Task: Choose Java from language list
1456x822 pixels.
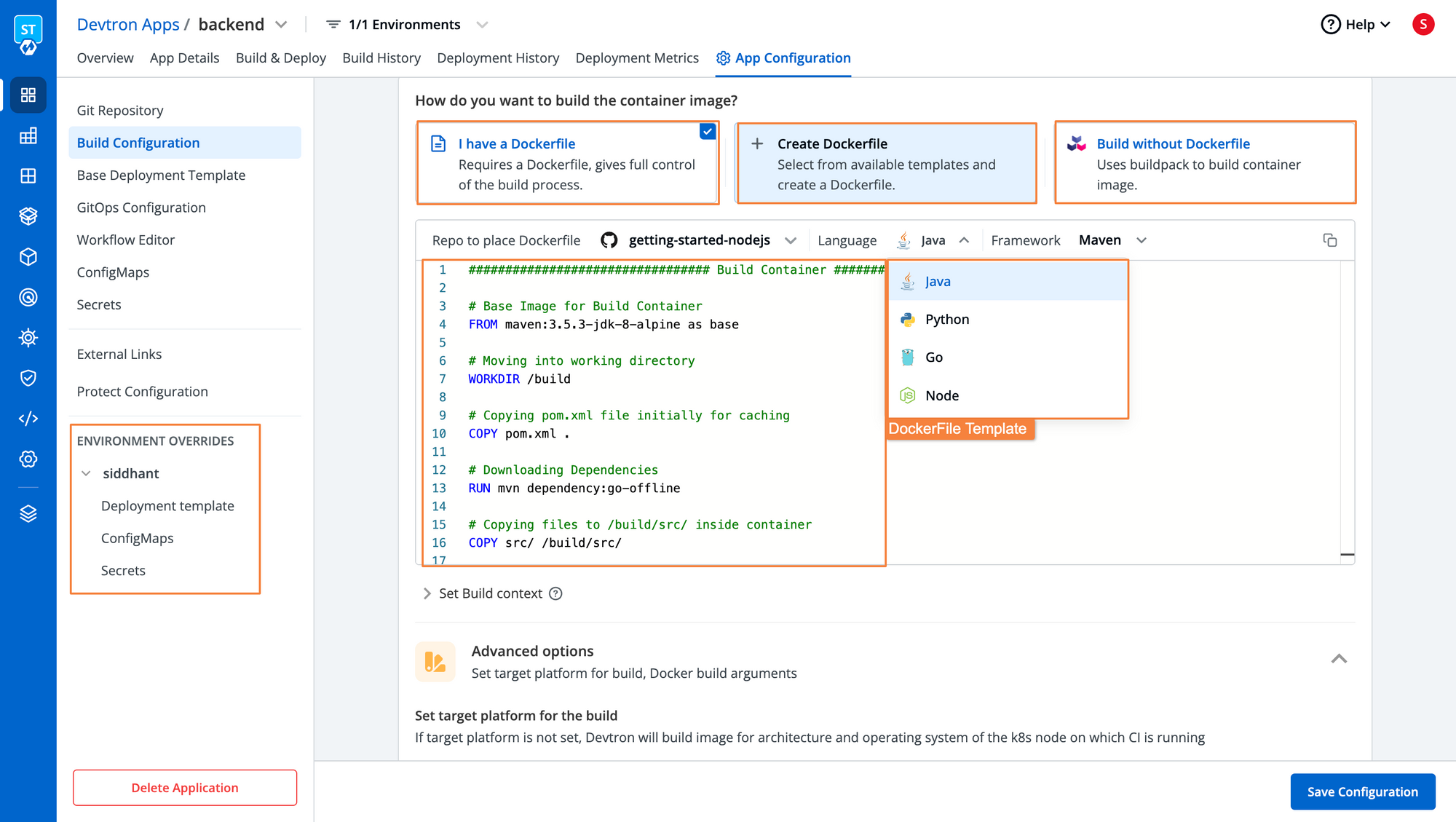Action: [x=1008, y=281]
